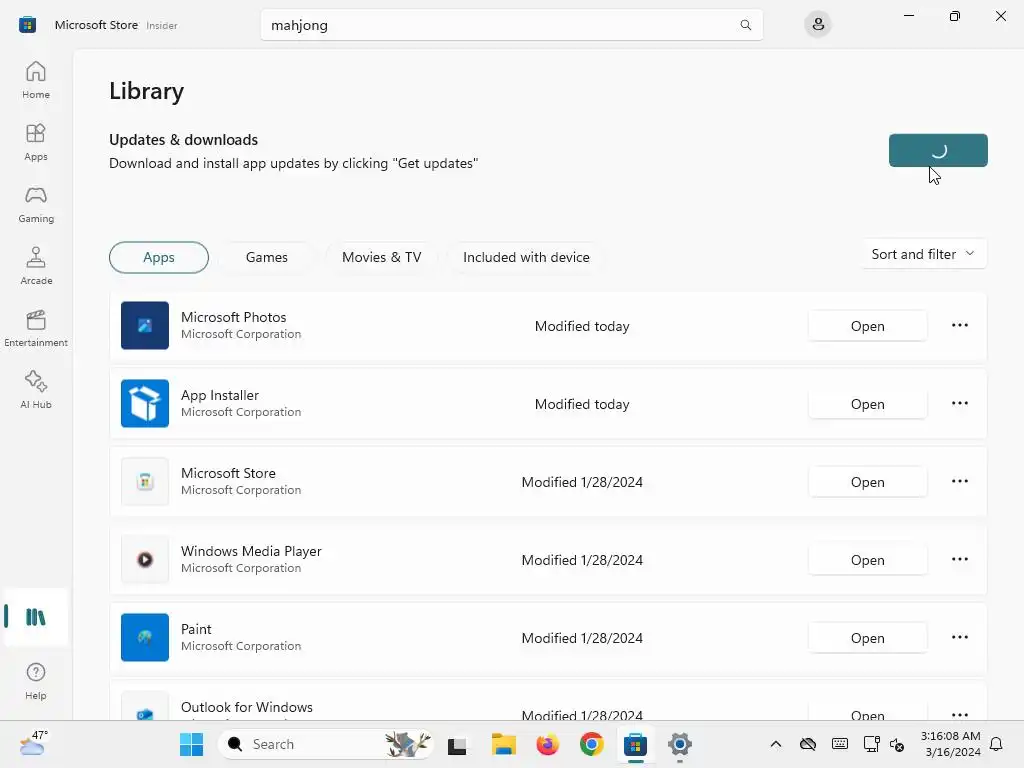The image size is (1024, 768).
Task: Click the muted volume tray icon
Action: pos(897,744)
